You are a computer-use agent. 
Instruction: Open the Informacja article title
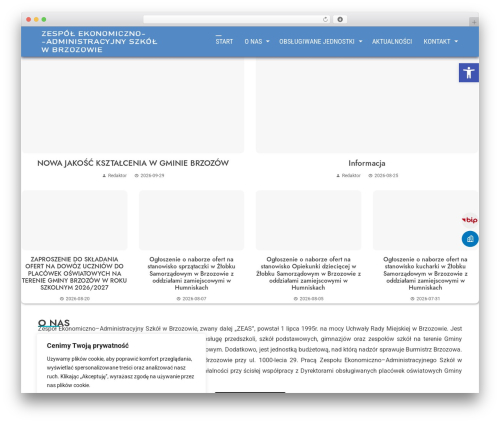367,163
